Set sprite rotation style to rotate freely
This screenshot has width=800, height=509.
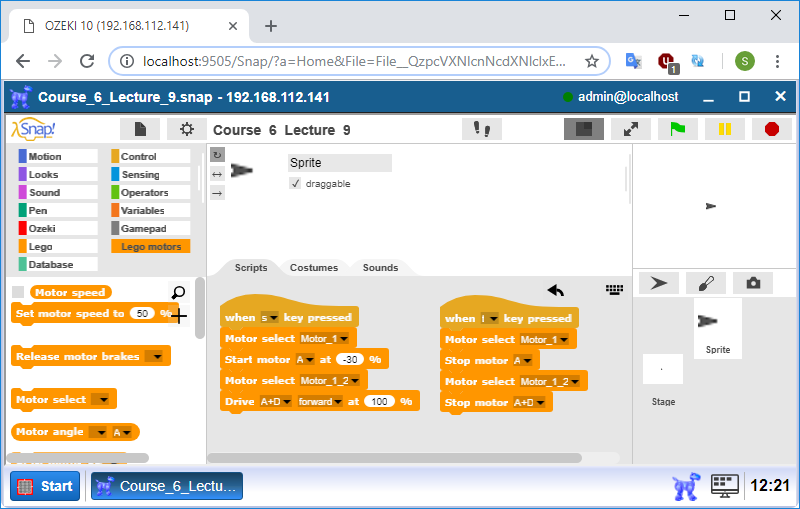[x=217, y=155]
